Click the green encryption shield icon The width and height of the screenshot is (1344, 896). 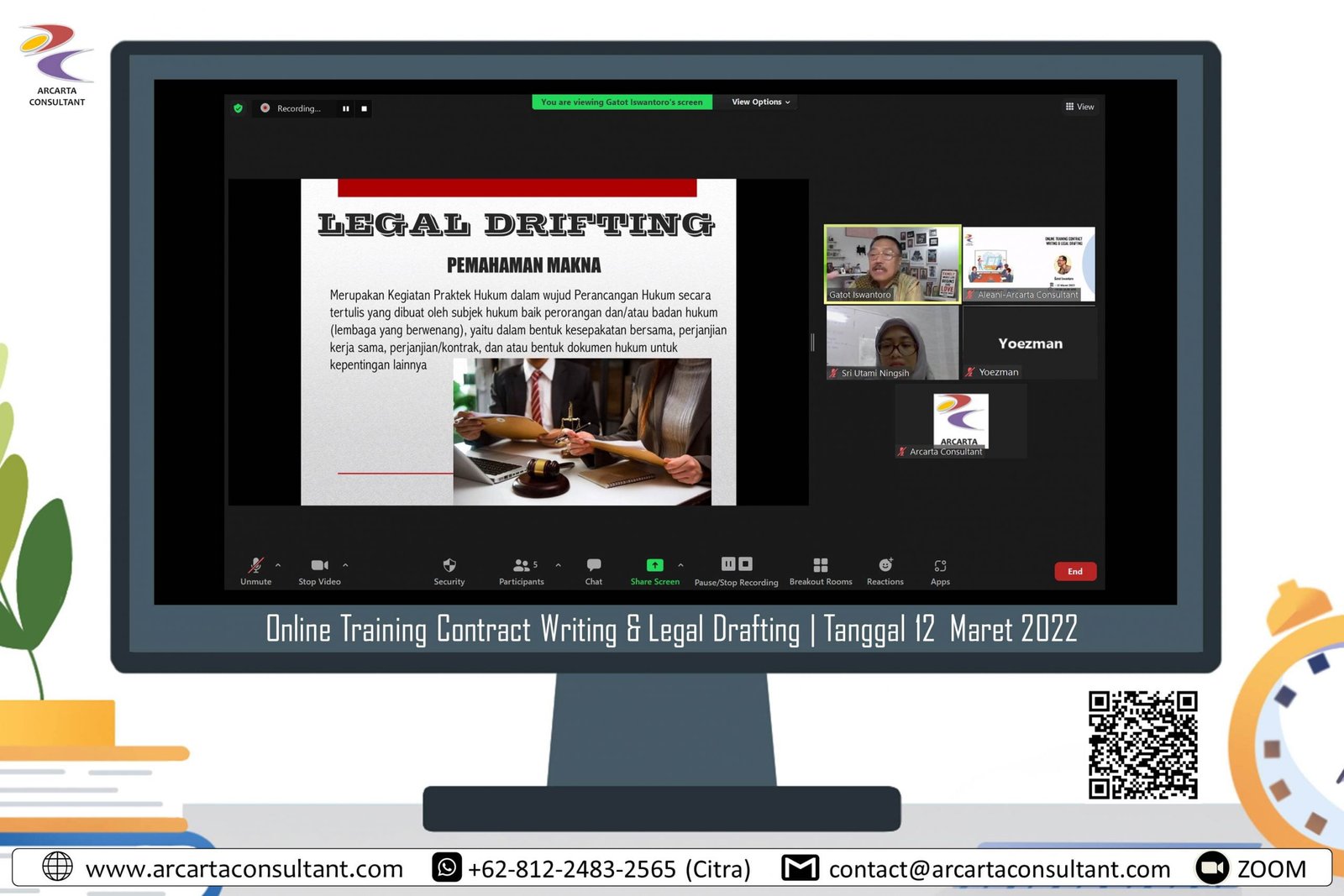tap(239, 108)
